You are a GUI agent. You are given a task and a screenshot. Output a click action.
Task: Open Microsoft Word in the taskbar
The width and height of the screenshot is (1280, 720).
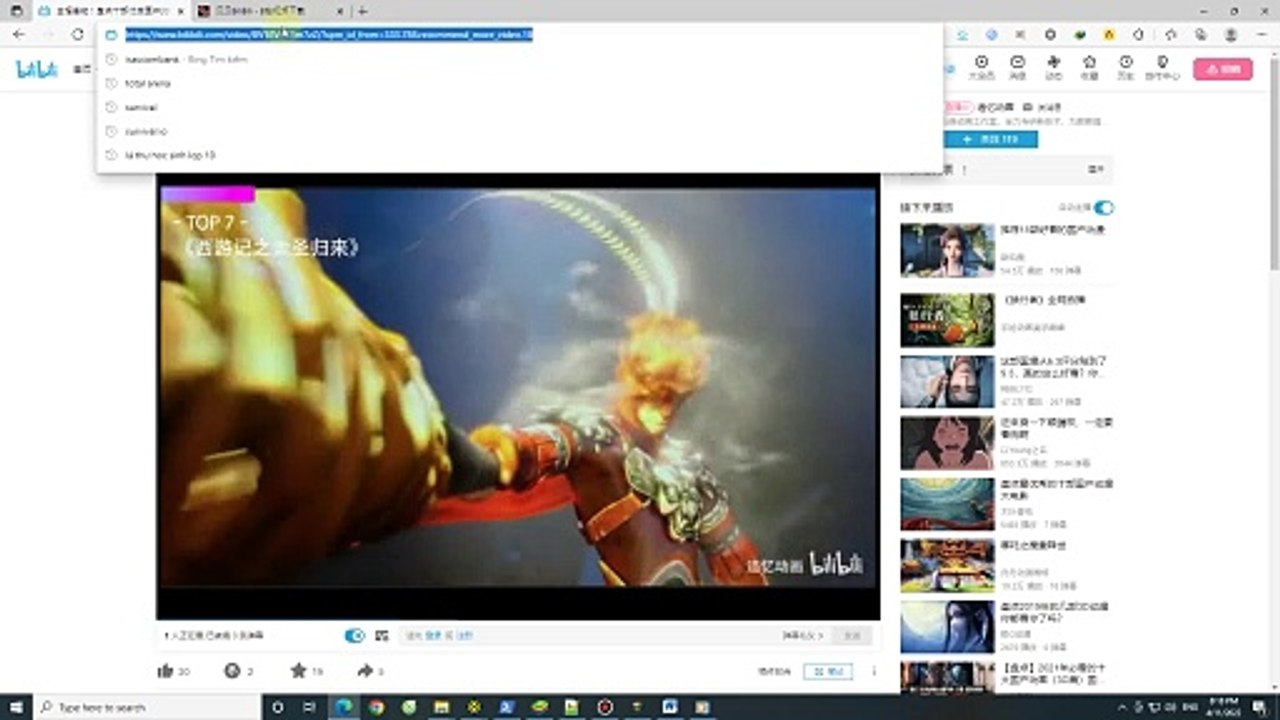coord(669,707)
